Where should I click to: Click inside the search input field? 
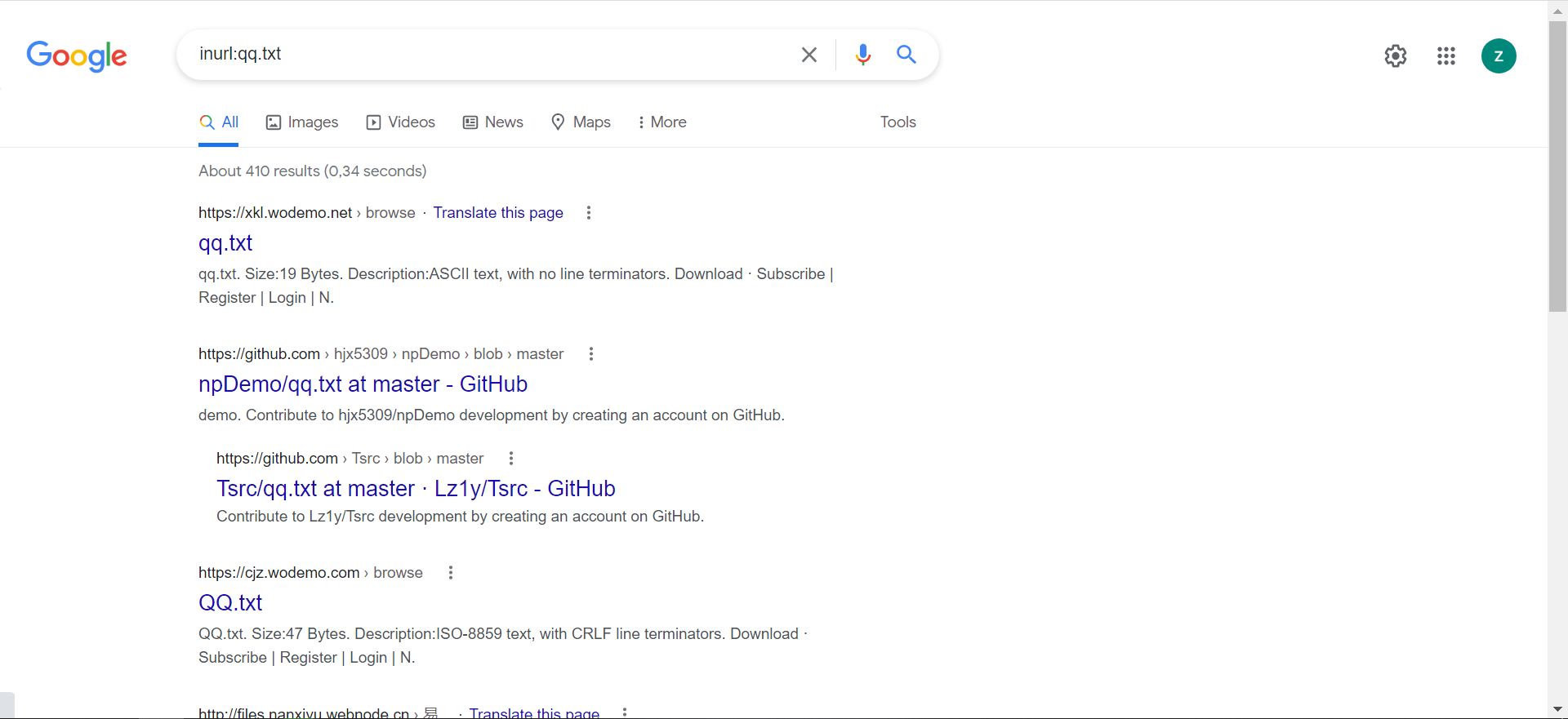(490, 55)
